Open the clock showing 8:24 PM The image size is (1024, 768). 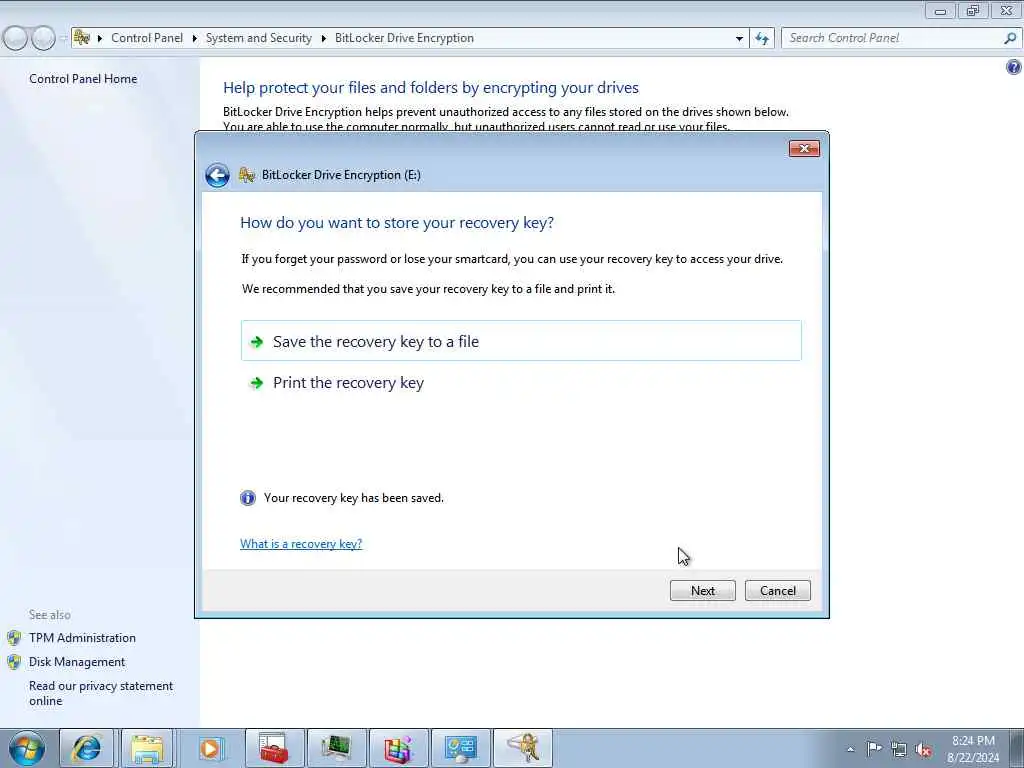pos(973,749)
